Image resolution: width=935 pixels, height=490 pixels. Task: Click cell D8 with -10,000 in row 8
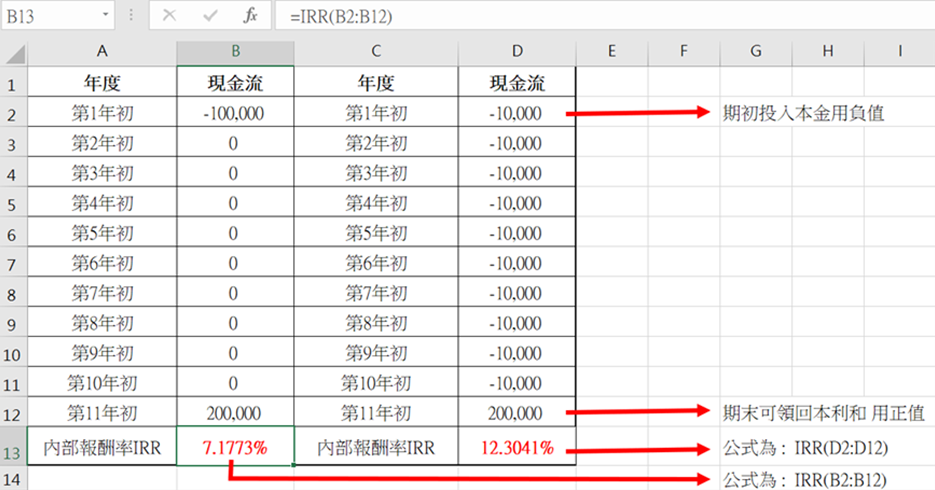[x=517, y=292]
